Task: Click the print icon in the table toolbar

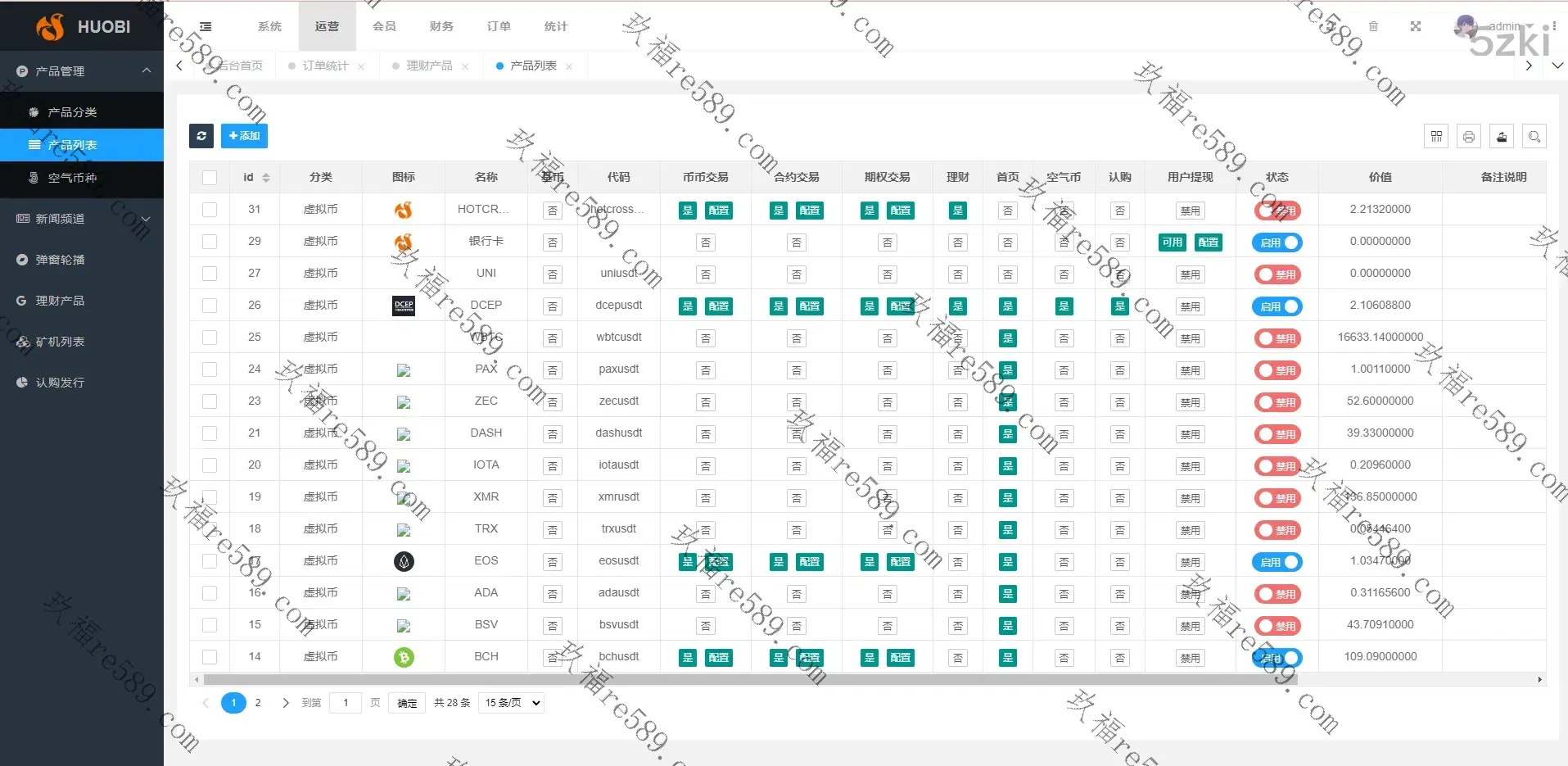Action: (x=1469, y=137)
